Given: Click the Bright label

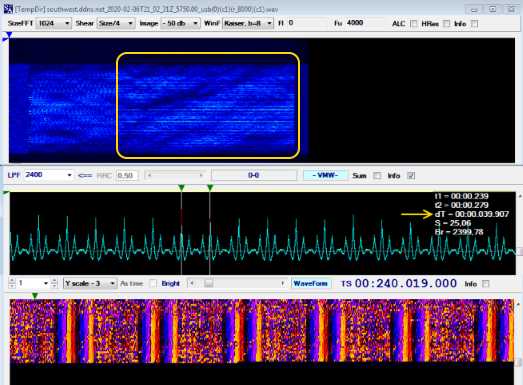Looking at the screenshot, I should [170, 284].
